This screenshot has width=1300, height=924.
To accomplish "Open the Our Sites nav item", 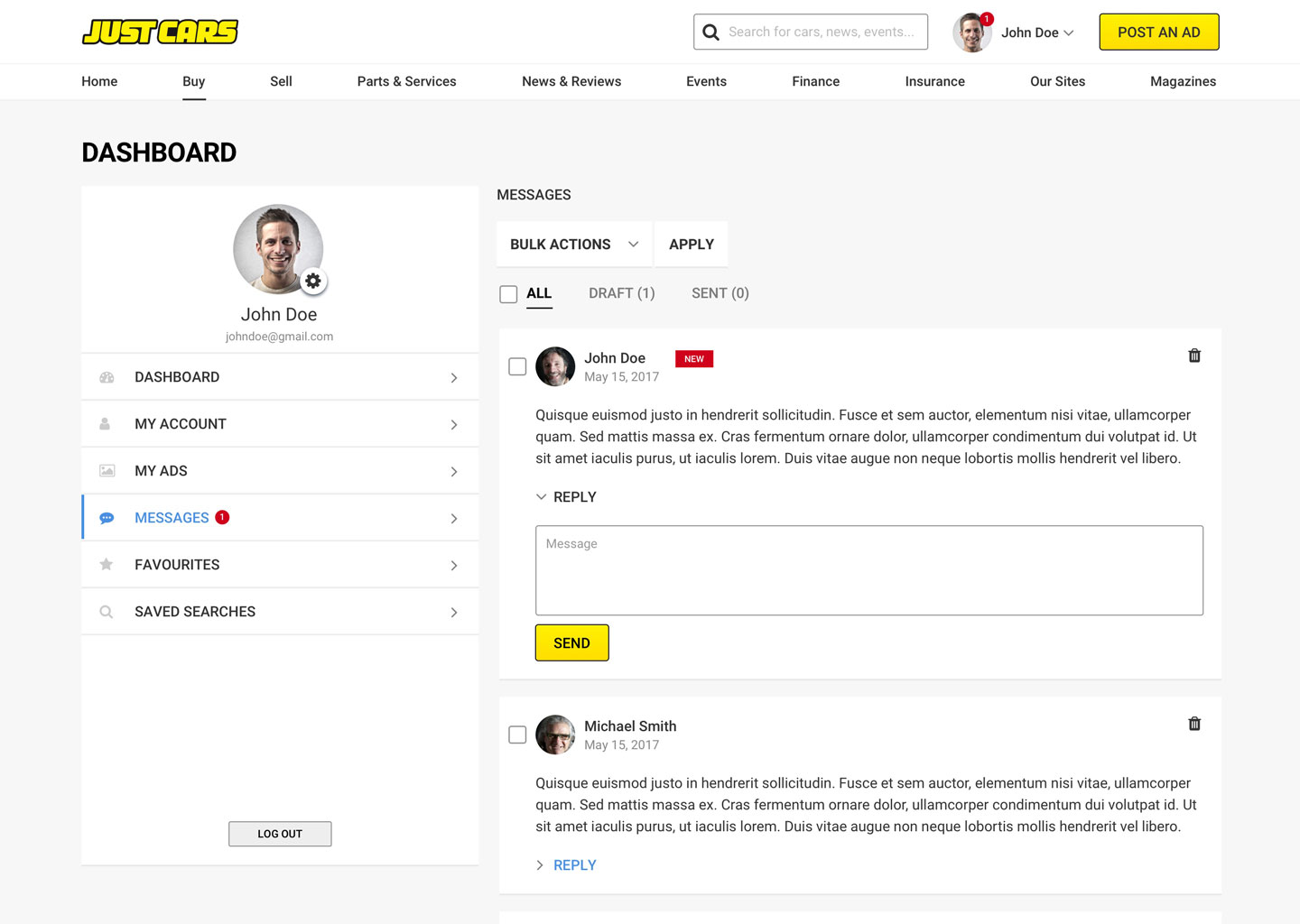I will click(x=1057, y=81).
